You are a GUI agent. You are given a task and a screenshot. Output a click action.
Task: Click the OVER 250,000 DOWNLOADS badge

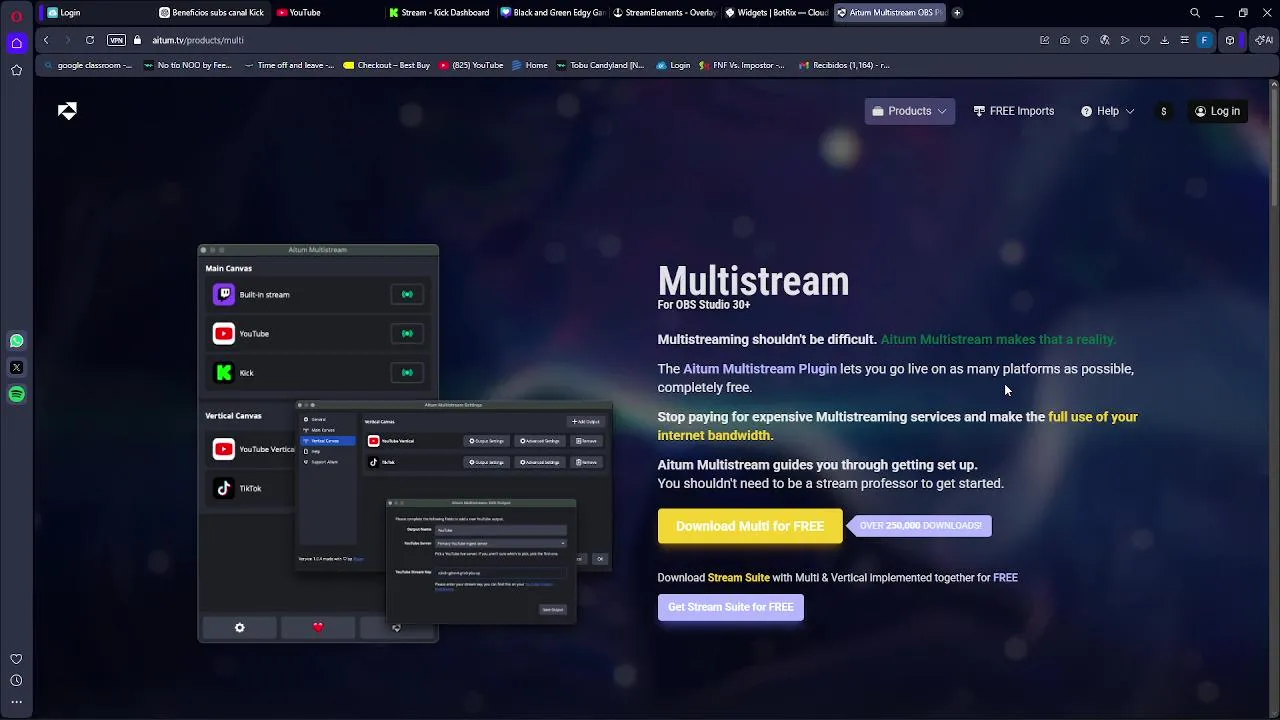click(920, 525)
